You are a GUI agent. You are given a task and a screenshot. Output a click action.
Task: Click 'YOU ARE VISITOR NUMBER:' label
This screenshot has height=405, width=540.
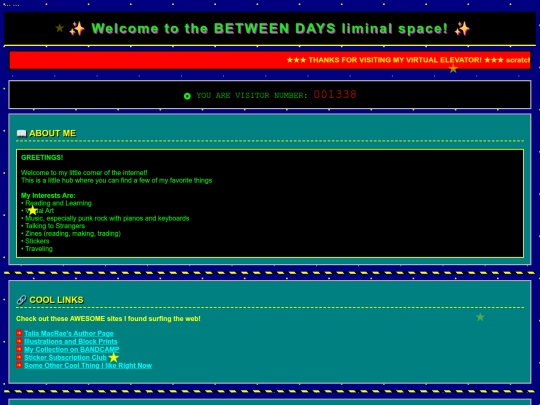click(252, 96)
